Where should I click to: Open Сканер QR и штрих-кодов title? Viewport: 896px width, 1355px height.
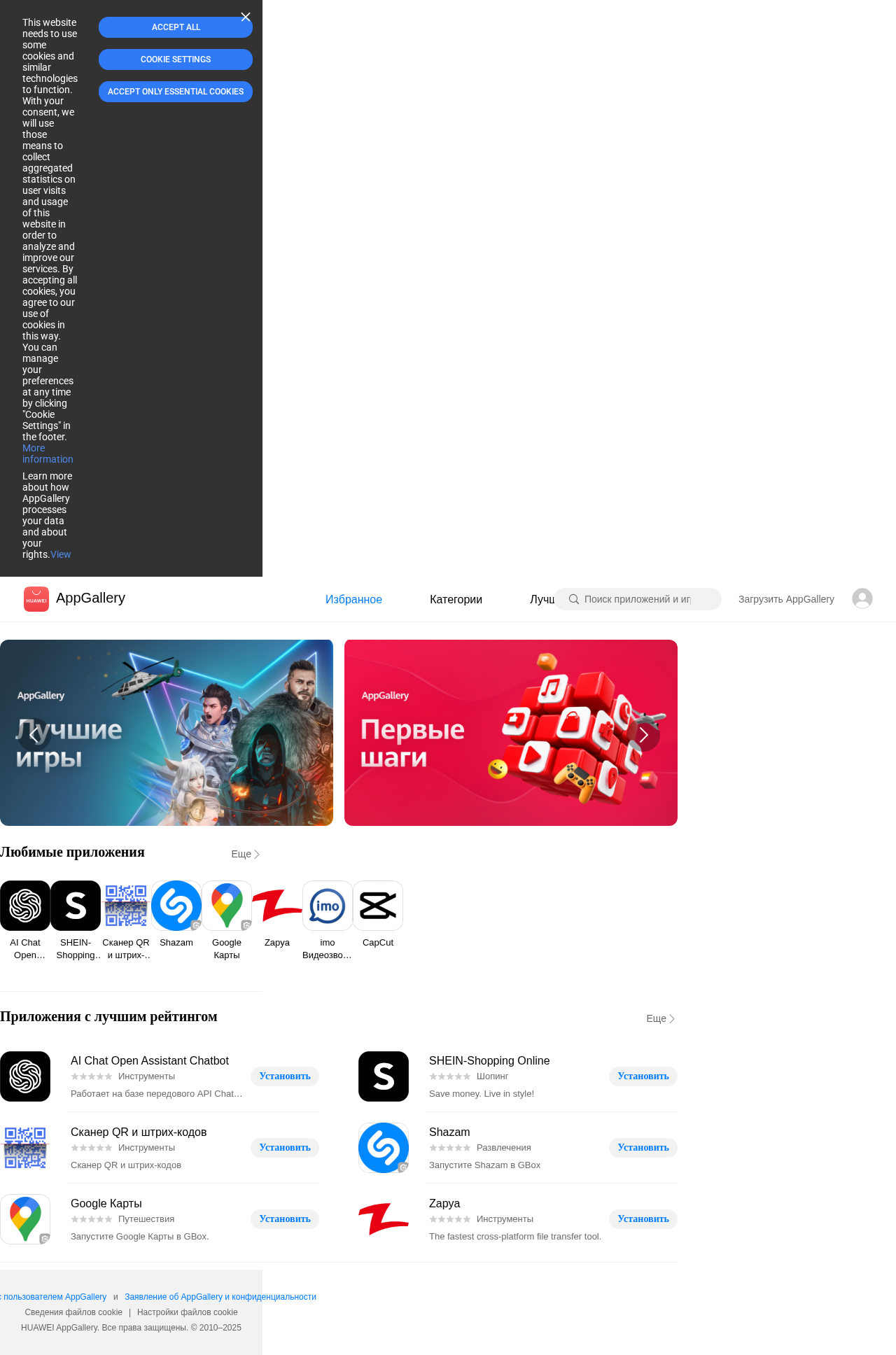pos(139,1132)
